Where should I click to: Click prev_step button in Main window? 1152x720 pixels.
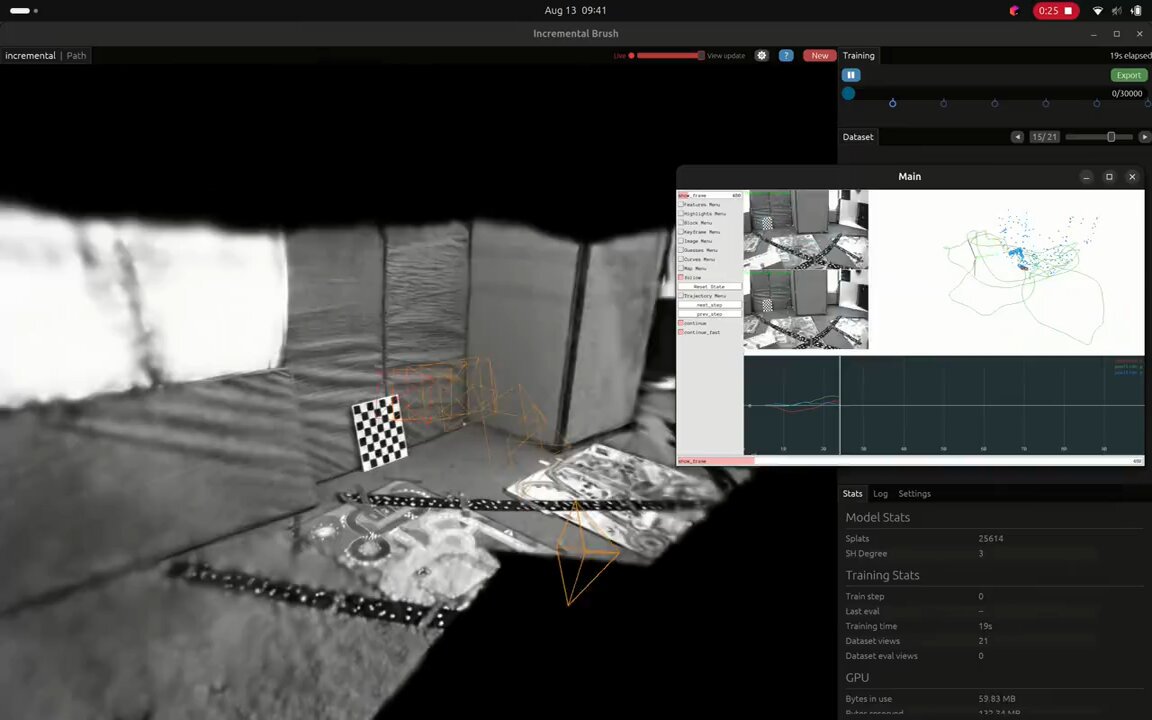pos(709,314)
